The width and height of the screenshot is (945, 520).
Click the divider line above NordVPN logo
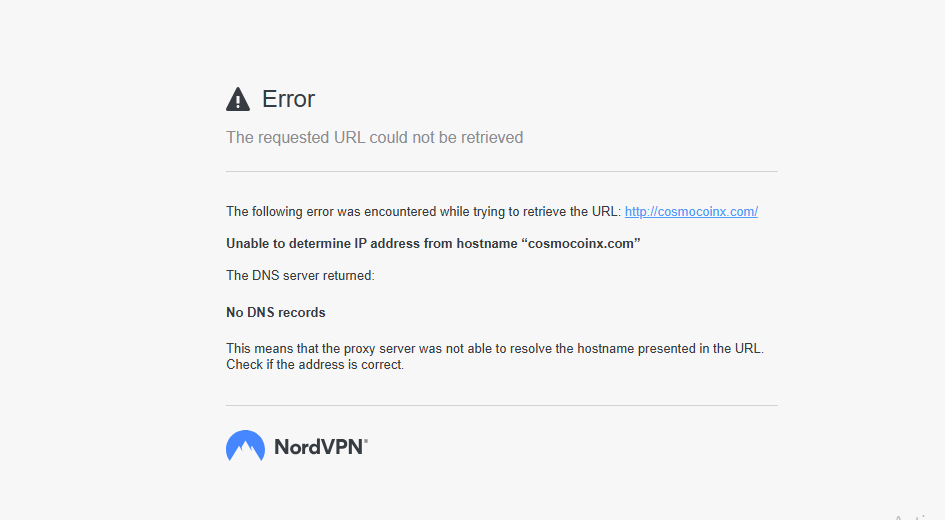(x=501, y=406)
